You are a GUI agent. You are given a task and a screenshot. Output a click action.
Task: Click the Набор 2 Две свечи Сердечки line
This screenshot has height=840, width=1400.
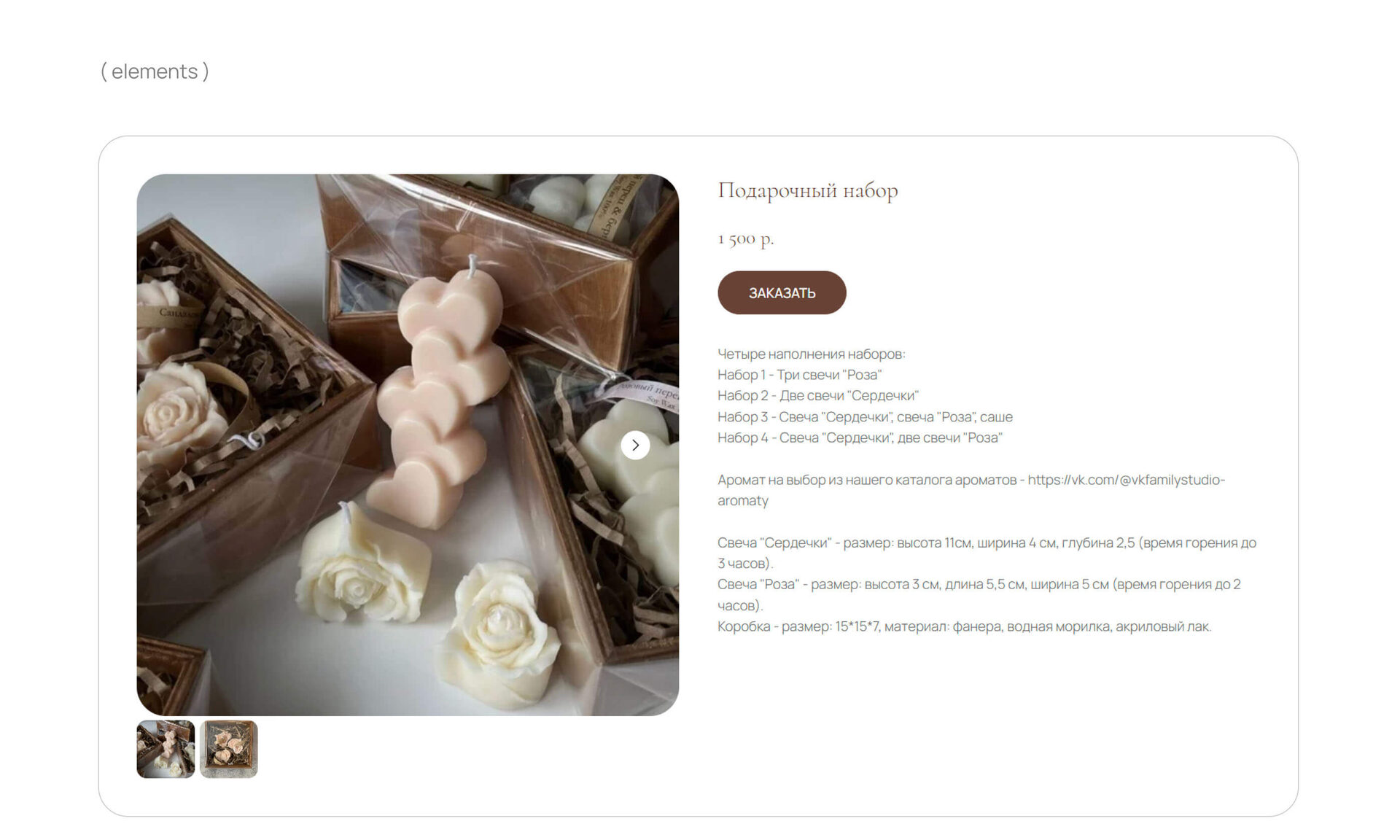click(818, 395)
